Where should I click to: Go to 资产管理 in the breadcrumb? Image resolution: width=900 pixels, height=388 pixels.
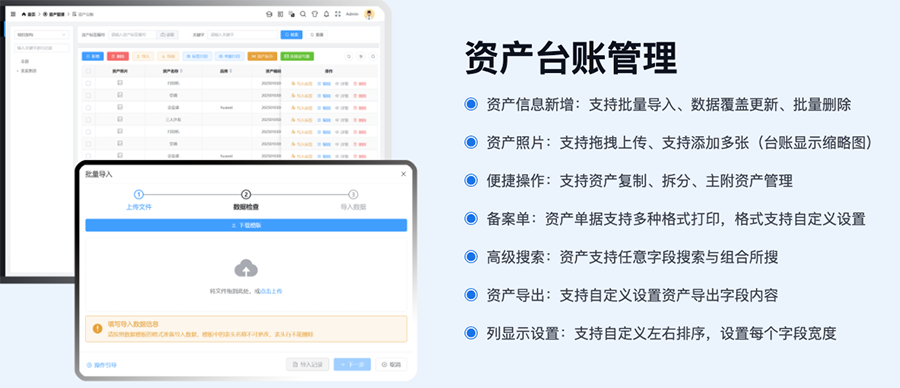point(53,14)
